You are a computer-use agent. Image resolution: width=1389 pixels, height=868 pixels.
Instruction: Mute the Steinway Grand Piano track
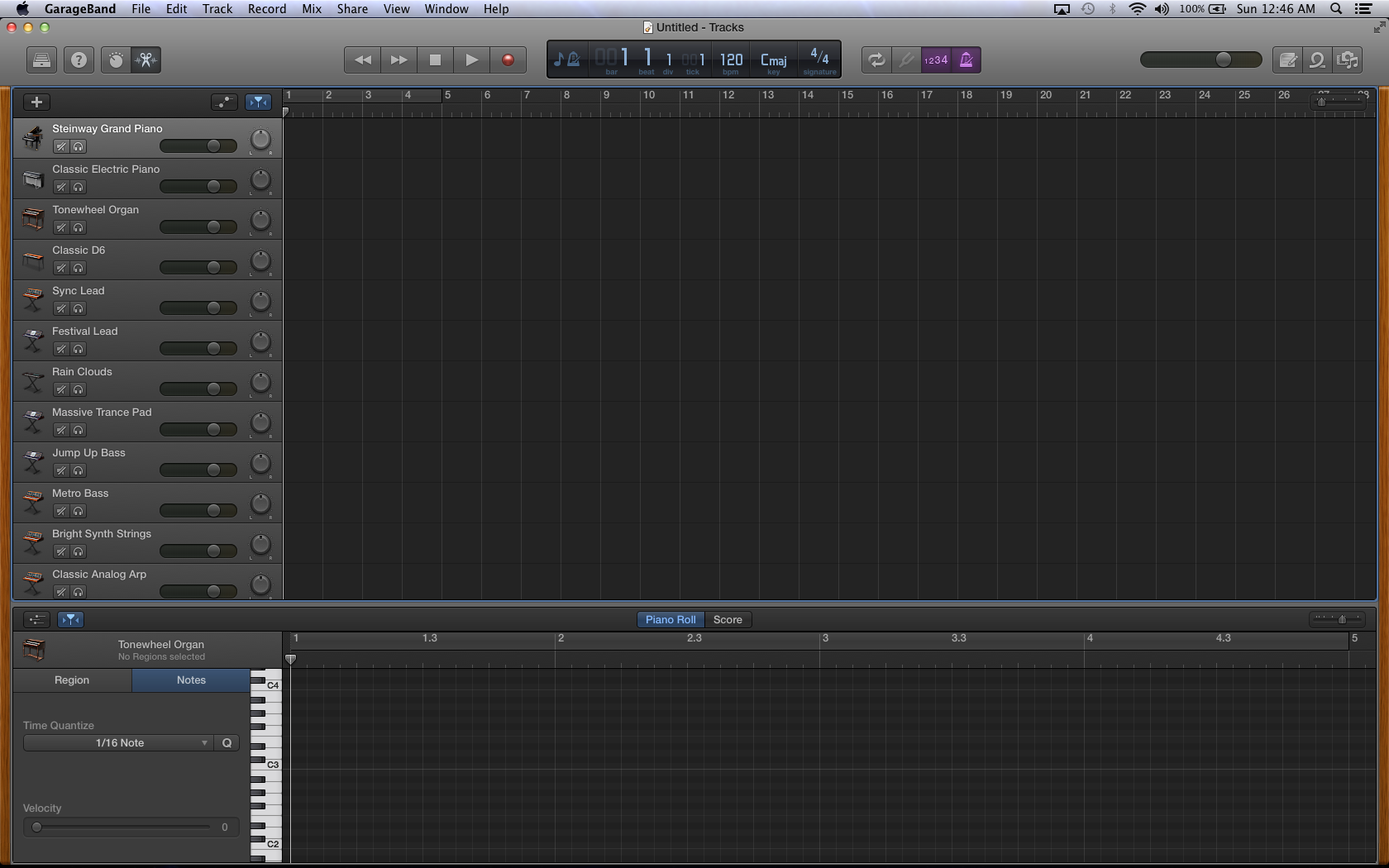coord(60,147)
